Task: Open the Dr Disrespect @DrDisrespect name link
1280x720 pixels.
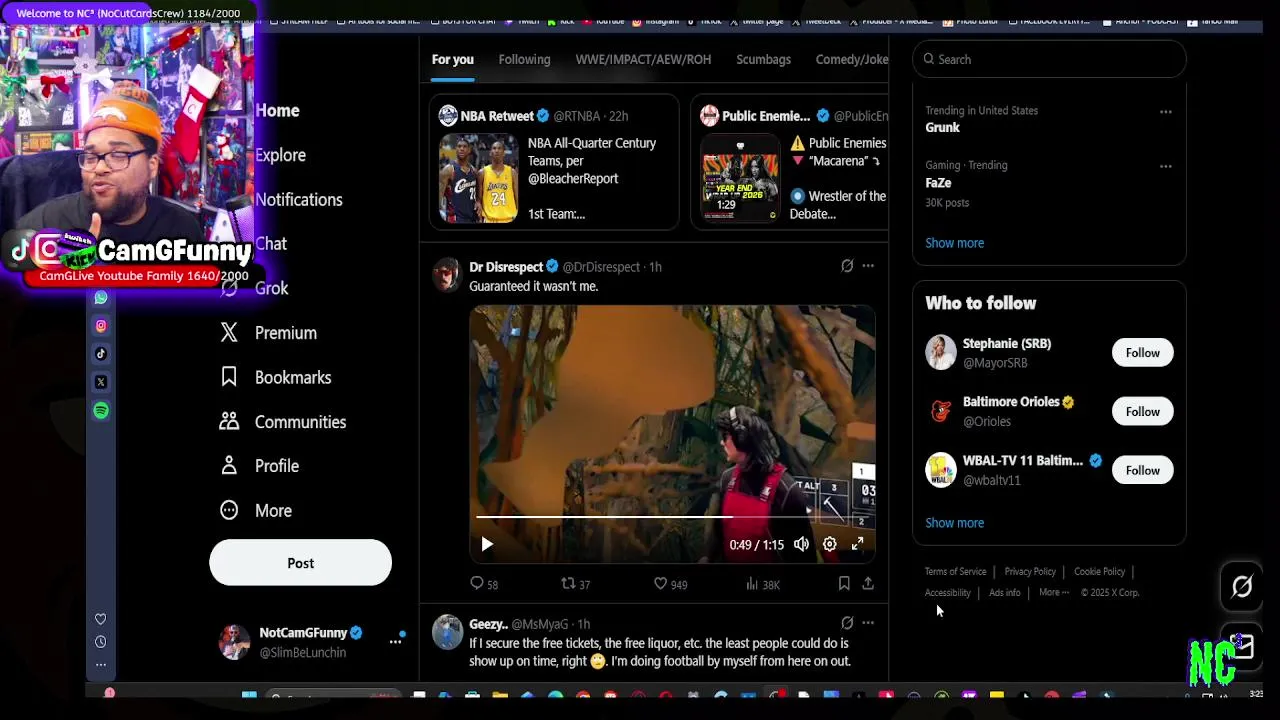Action: click(554, 267)
